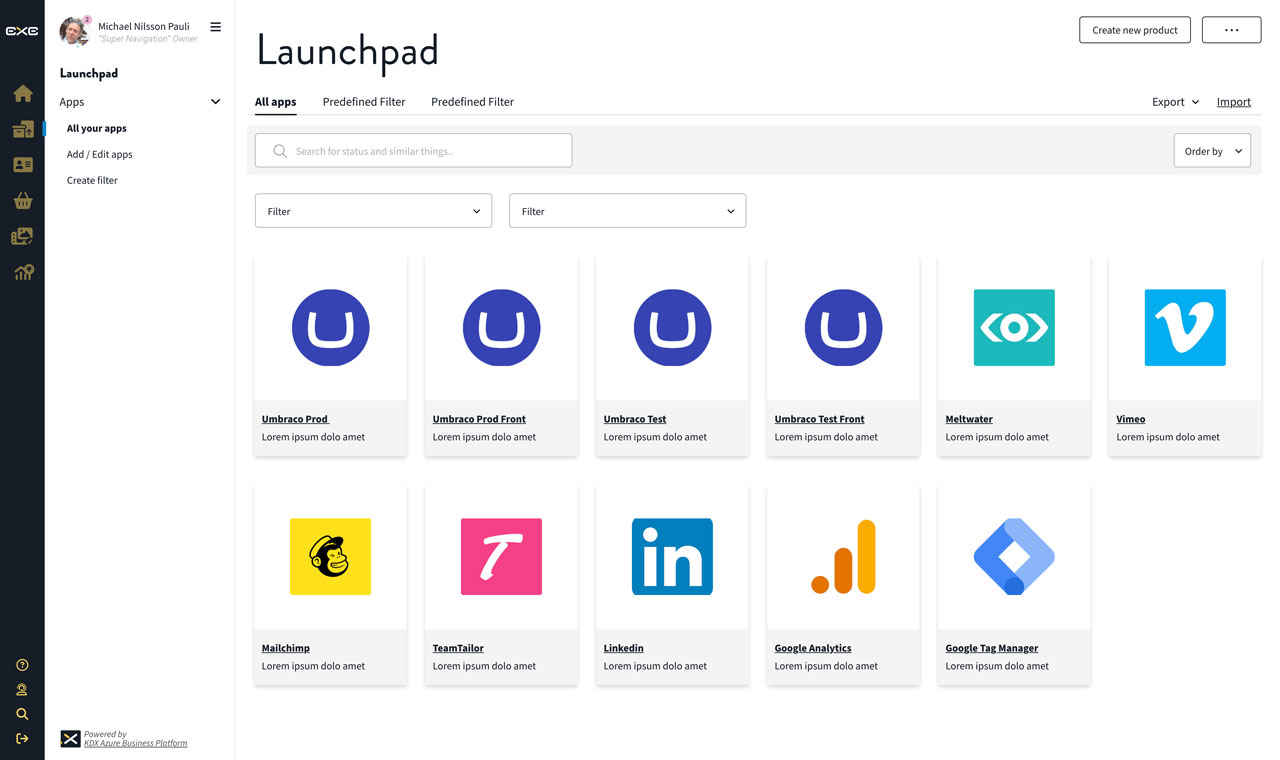Viewport: 1280px width, 760px height.
Task: Open the Google Analytics app logo
Action: click(x=844, y=556)
